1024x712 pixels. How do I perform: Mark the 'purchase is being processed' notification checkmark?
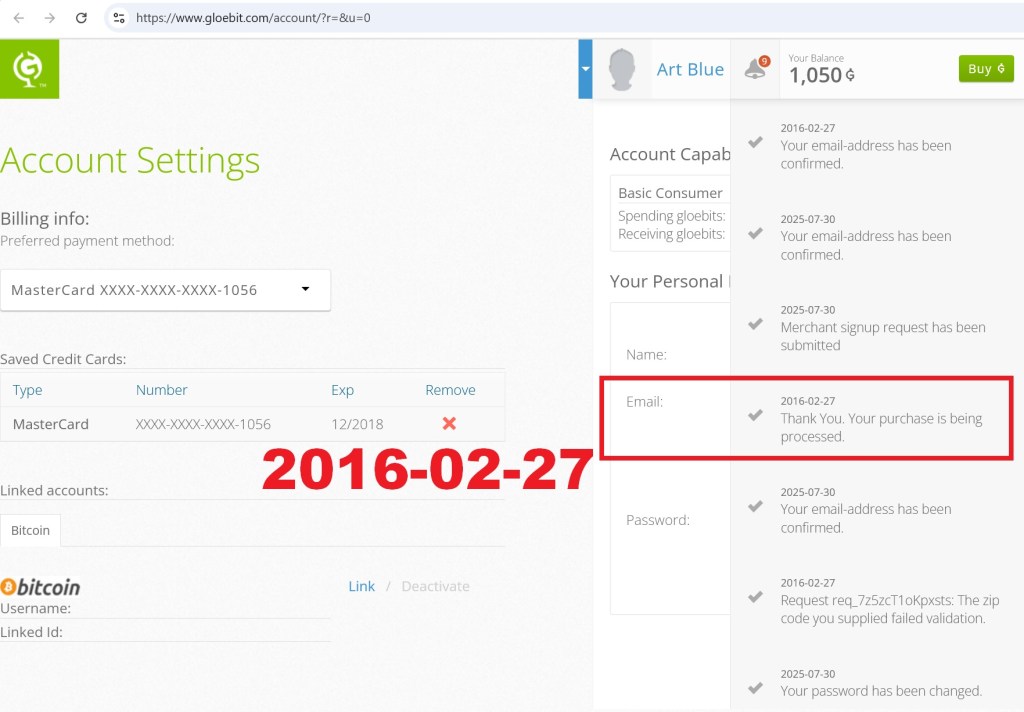coord(756,415)
